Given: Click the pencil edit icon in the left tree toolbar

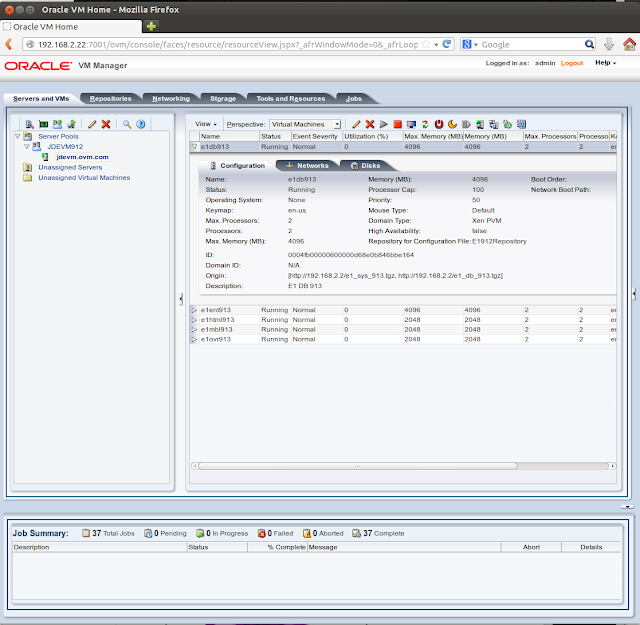Looking at the screenshot, I should coord(92,124).
